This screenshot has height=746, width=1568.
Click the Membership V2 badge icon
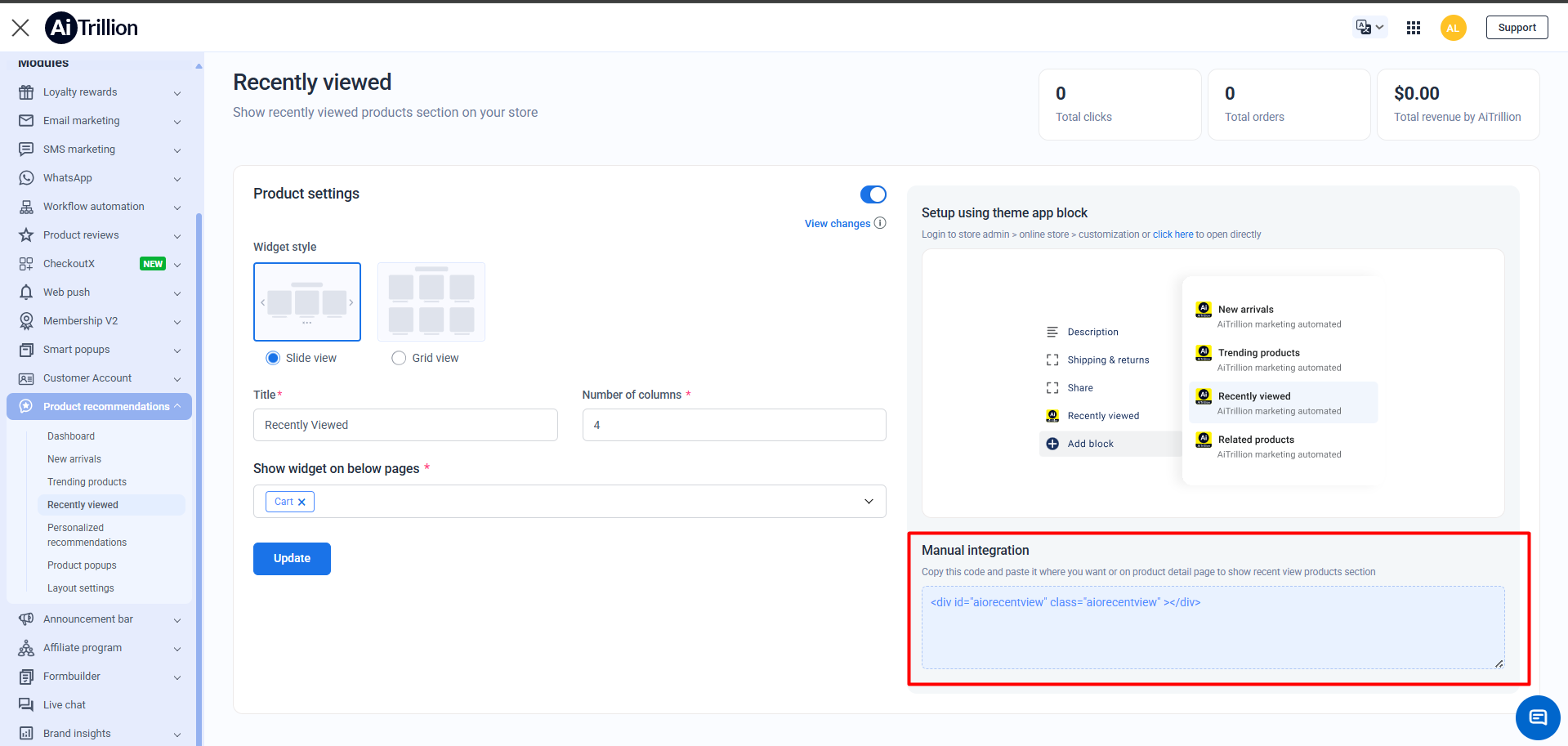(26, 321)
